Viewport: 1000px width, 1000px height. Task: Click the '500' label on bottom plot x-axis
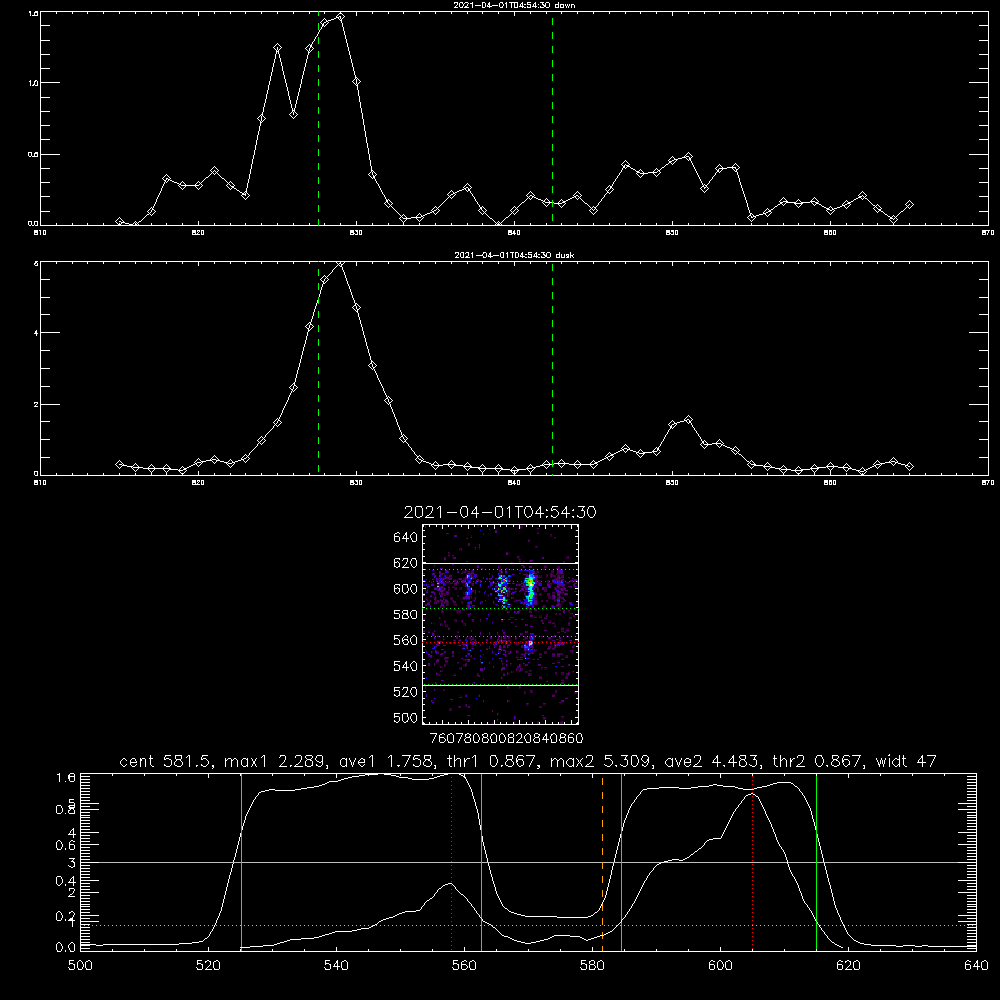pos(80,966)
